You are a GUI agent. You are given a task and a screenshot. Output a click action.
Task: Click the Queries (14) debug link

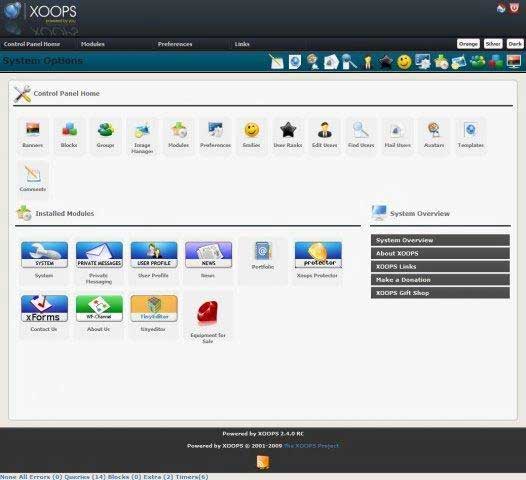tap(85, 477)
